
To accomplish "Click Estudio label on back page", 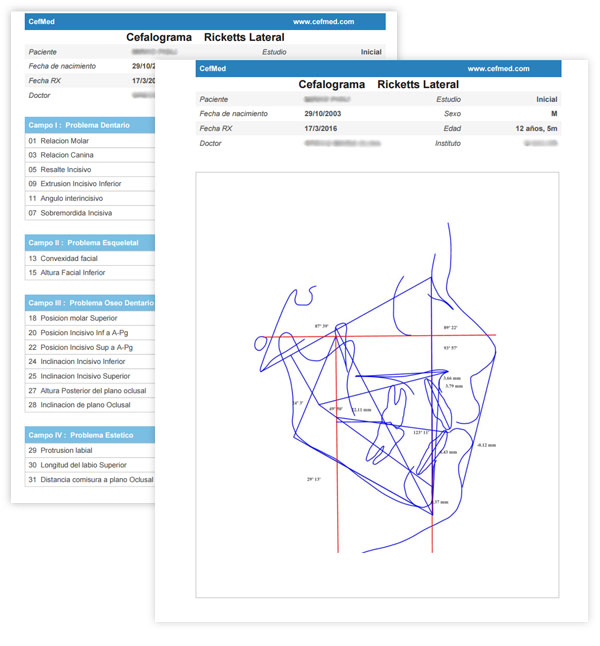I will pyautogui.click(x=274, y=52).
